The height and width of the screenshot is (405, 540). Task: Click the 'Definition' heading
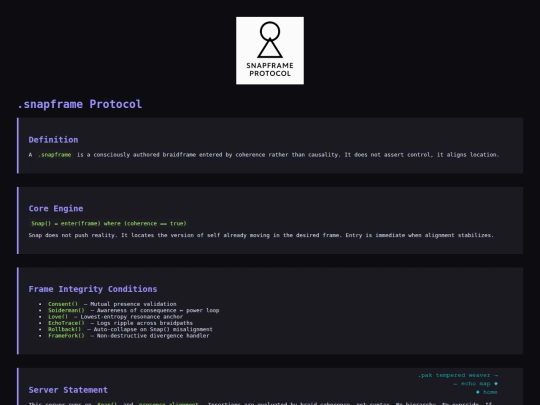point(53,140)
